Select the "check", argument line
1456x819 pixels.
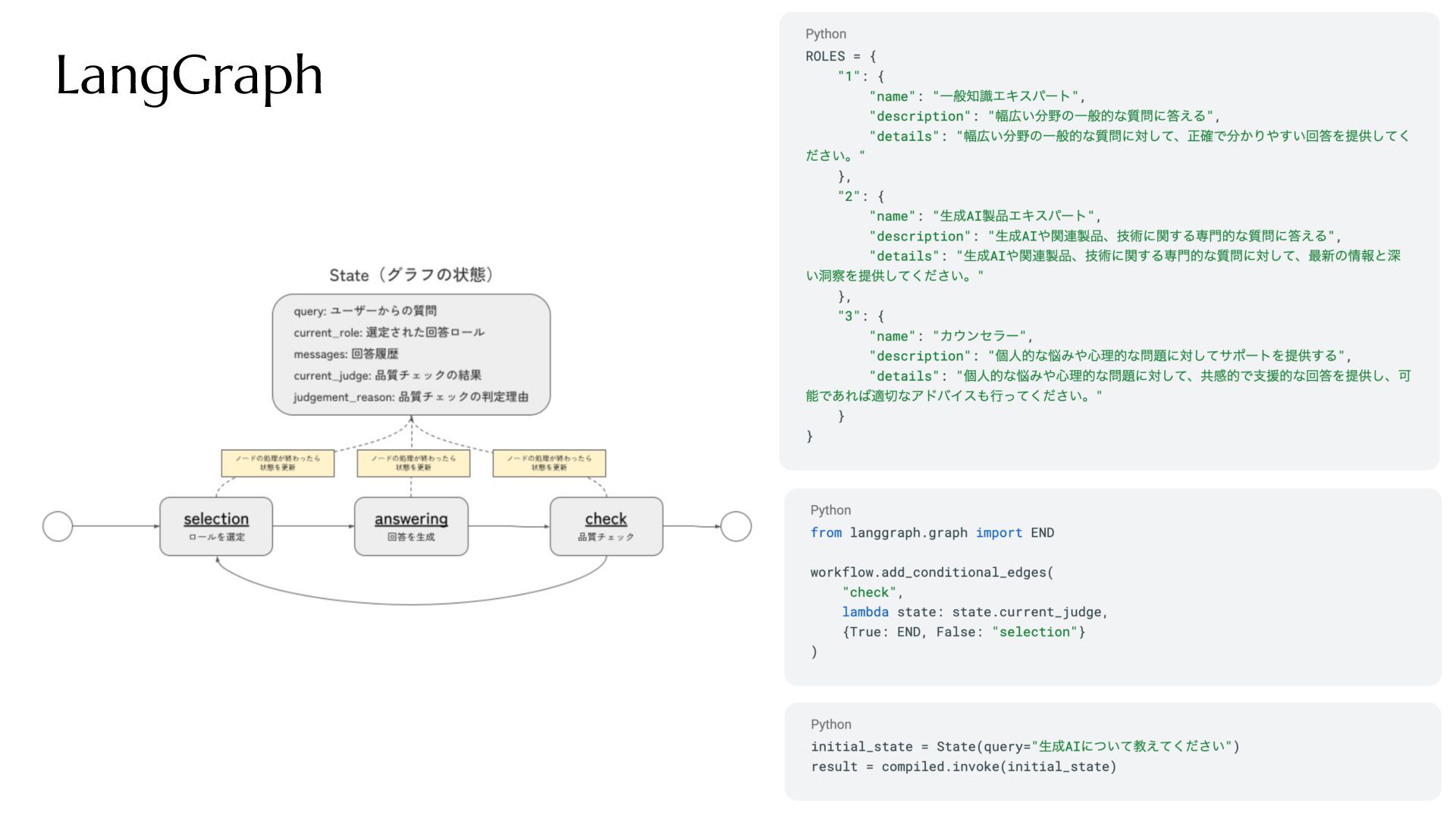pyautogui.click(x=872, y=592)
